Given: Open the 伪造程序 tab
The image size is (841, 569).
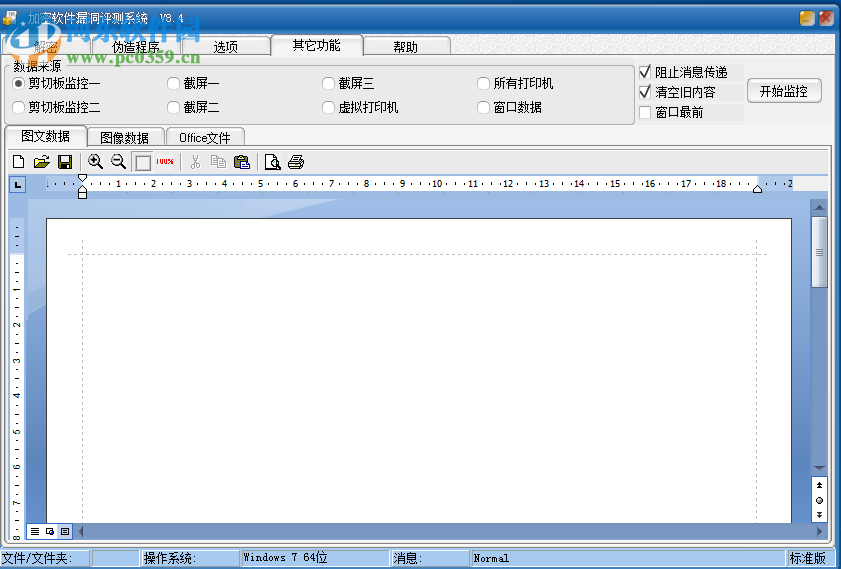Looking at the screenshot, I should 136,47.
